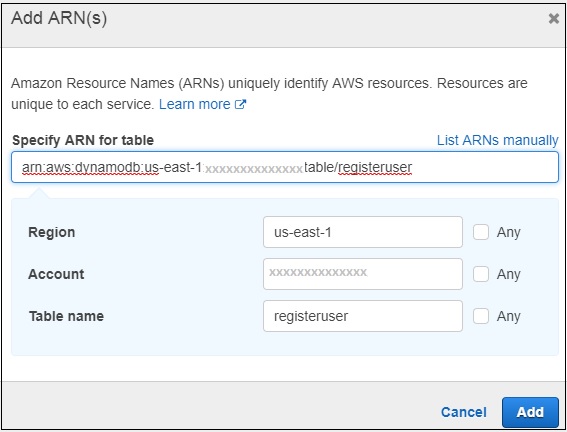Image resolution: width=567 pixels, height=432 pixels.
Task: Select the Account label text
Action: (x=56, y=274)
